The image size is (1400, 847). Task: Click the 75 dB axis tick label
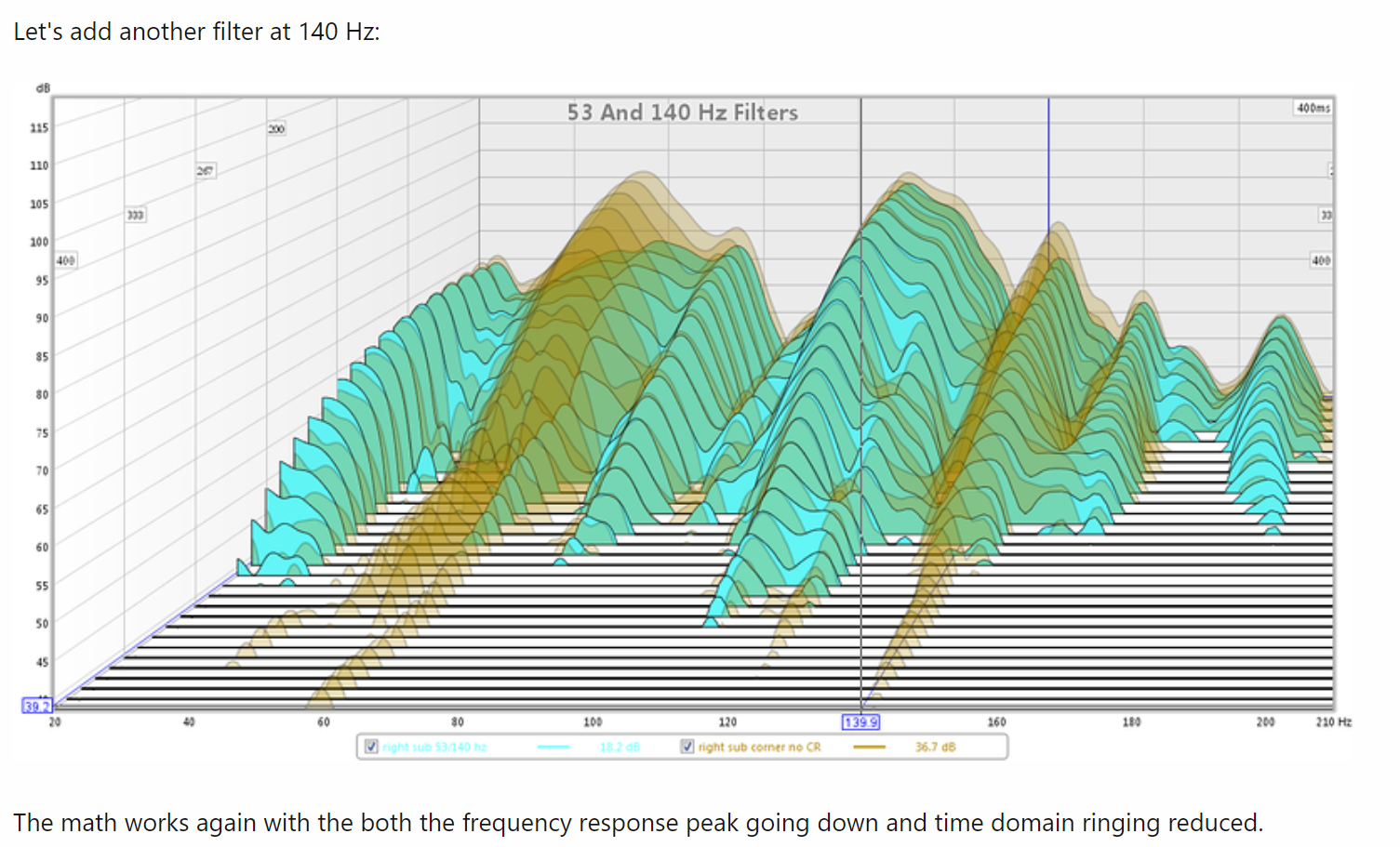pos(42,432)
